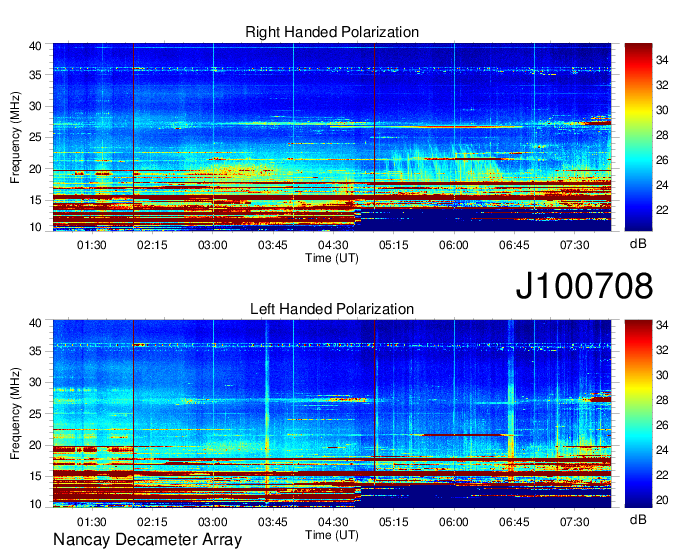Click the 06:00 time tick under Left Handed plot
680x552 pixels.
[x=454, y=522]
